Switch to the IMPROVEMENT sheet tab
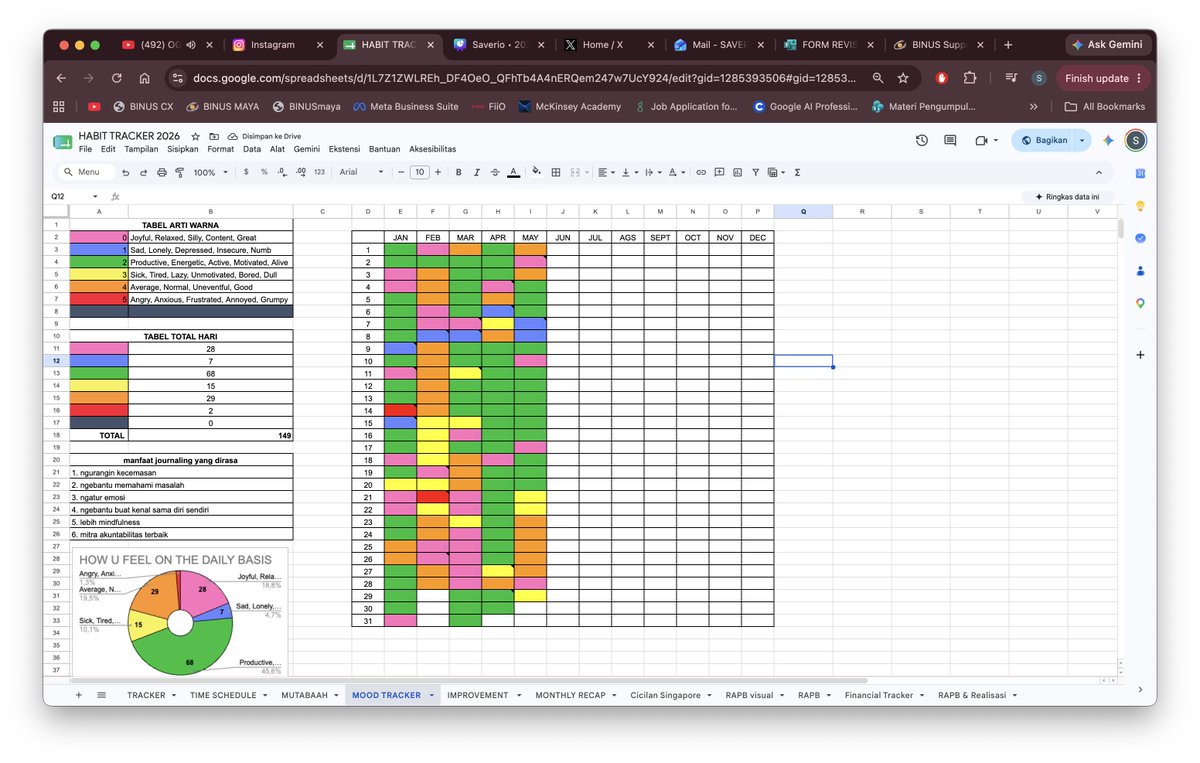Screen dimensions: 1200x763 point(477,695)
